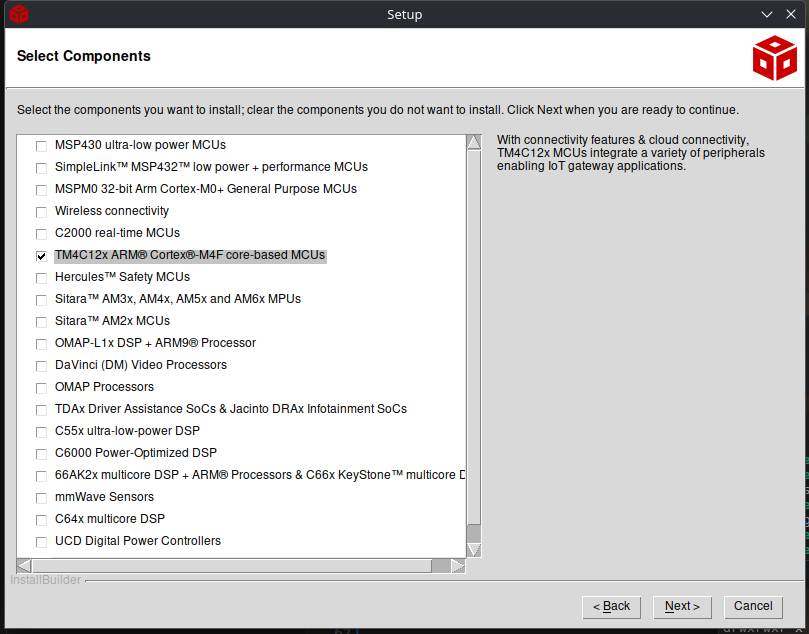Screen dimensions: 809x634
Task: Select the mmWave Sensors row label
Action: point(105,497)
